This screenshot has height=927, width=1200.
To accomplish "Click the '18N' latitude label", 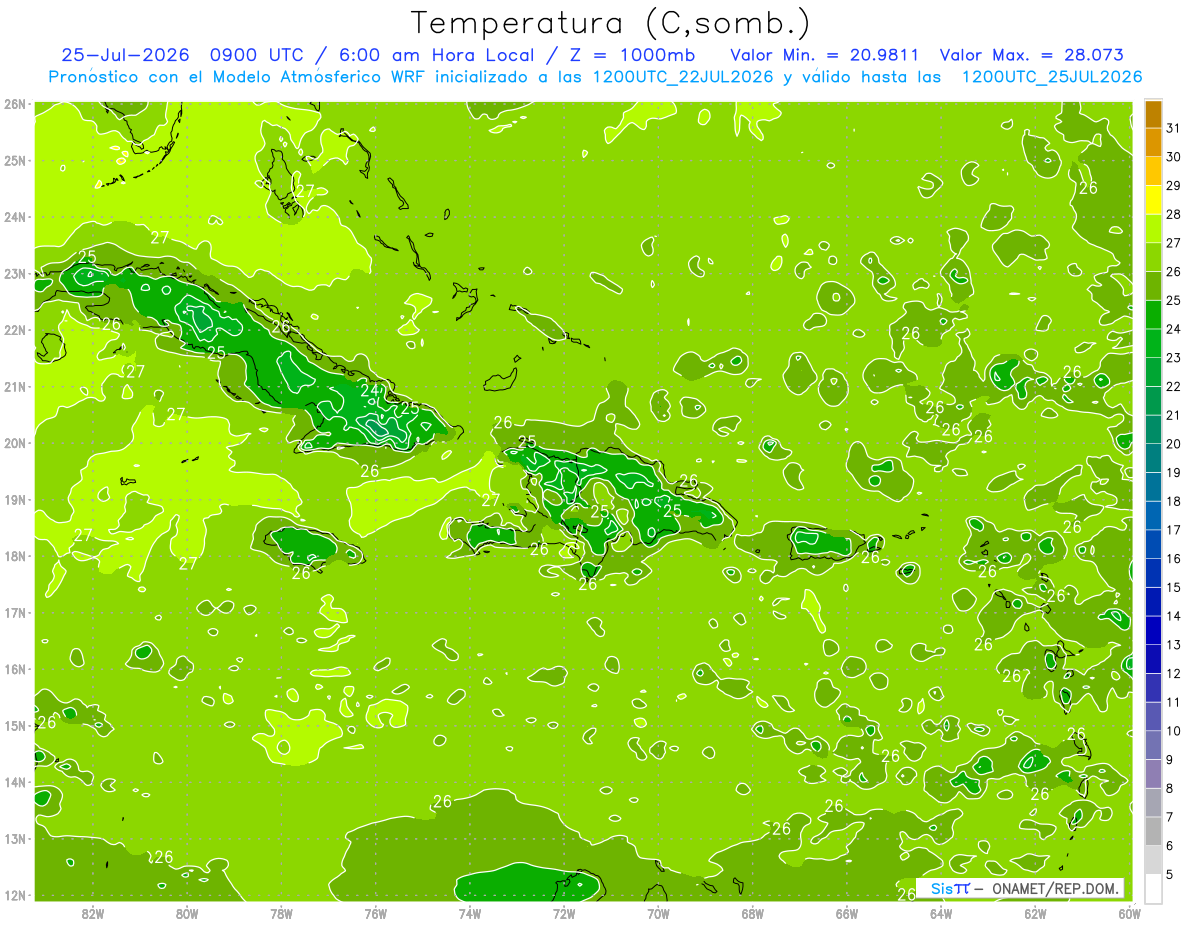I will point(14,556).
